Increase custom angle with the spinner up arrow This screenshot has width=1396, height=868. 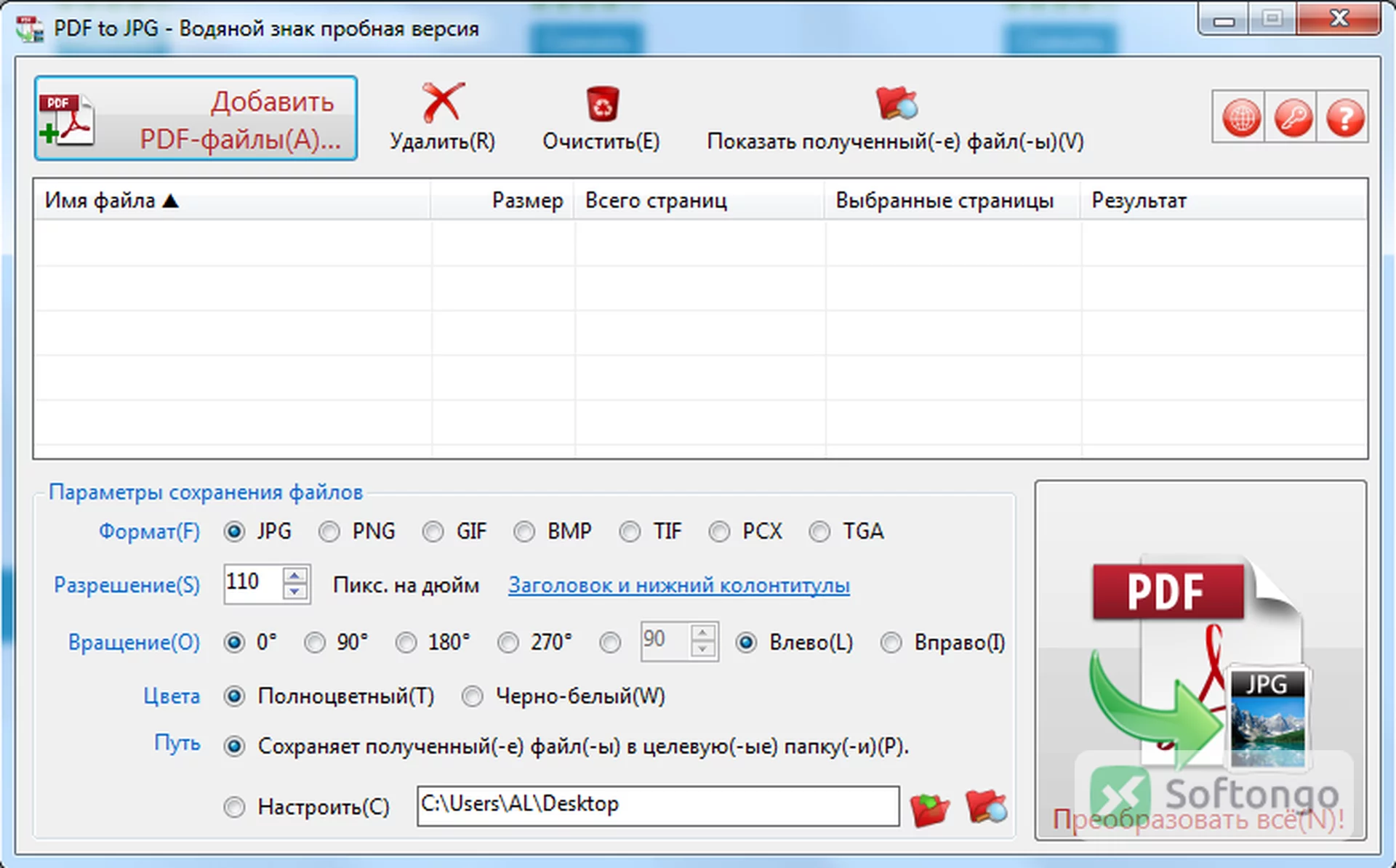(x=702, y=632)
